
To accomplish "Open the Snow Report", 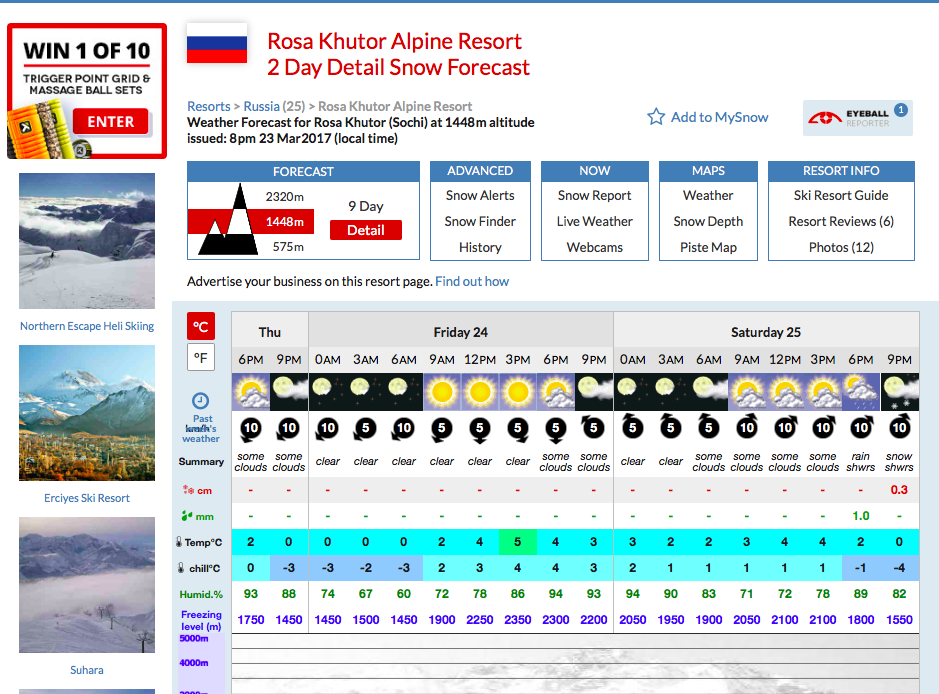I will pos(594,195).
